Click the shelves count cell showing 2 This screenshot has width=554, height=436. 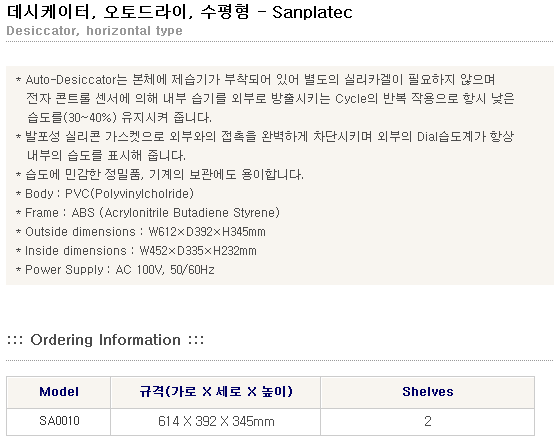pos(428,422)
